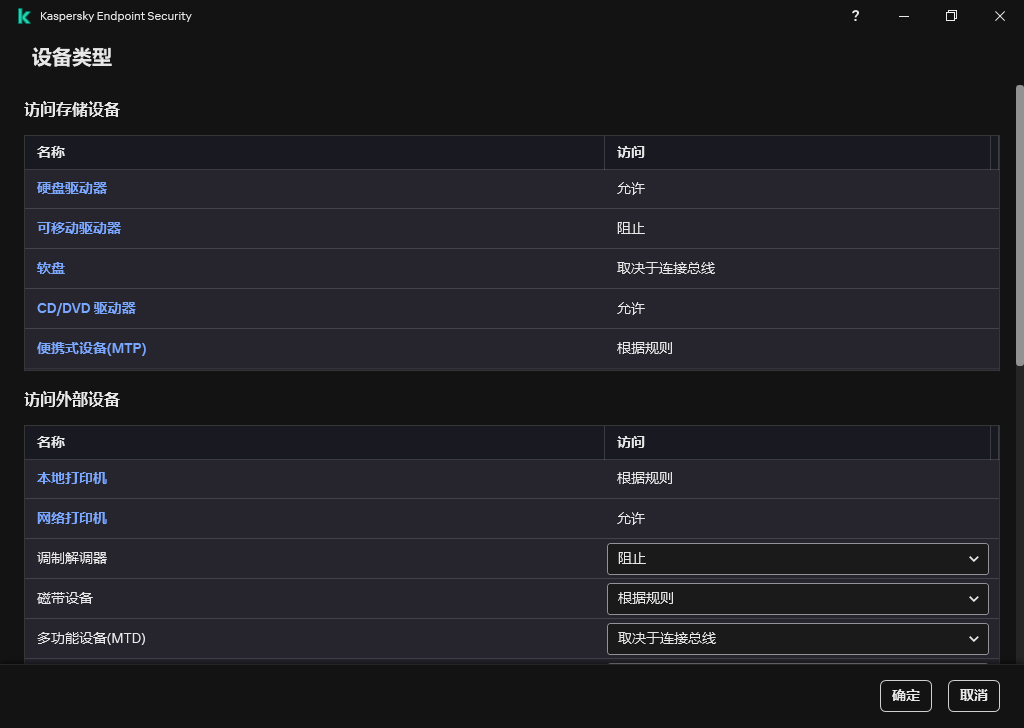Open help with the question mark icon
The image size is (1024, 728).
pos(855,16)
